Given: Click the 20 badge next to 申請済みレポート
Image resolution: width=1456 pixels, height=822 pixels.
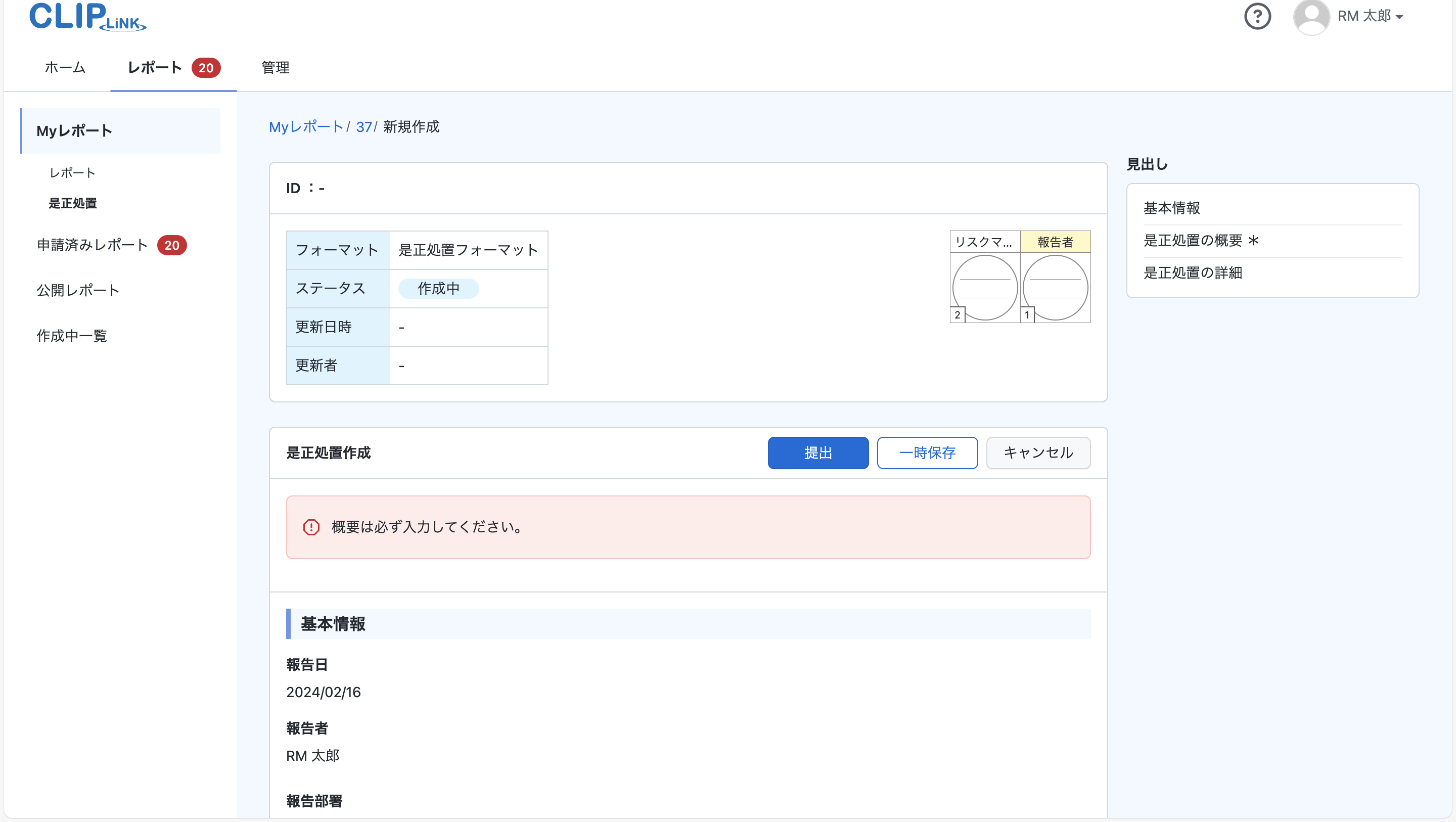Looking at the screenshot, I should 172,245.
